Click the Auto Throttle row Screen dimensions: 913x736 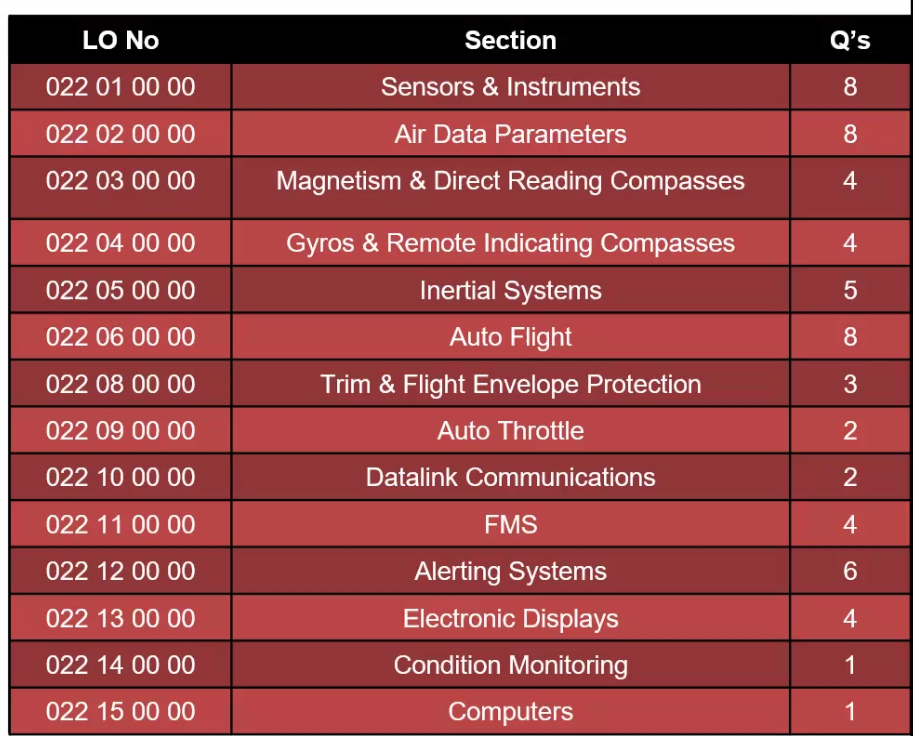[510, 431]
